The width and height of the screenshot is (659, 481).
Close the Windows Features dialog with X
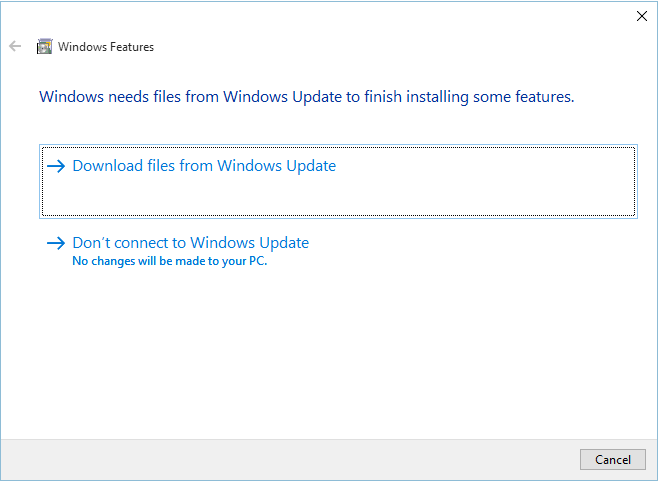click(642, 16)
